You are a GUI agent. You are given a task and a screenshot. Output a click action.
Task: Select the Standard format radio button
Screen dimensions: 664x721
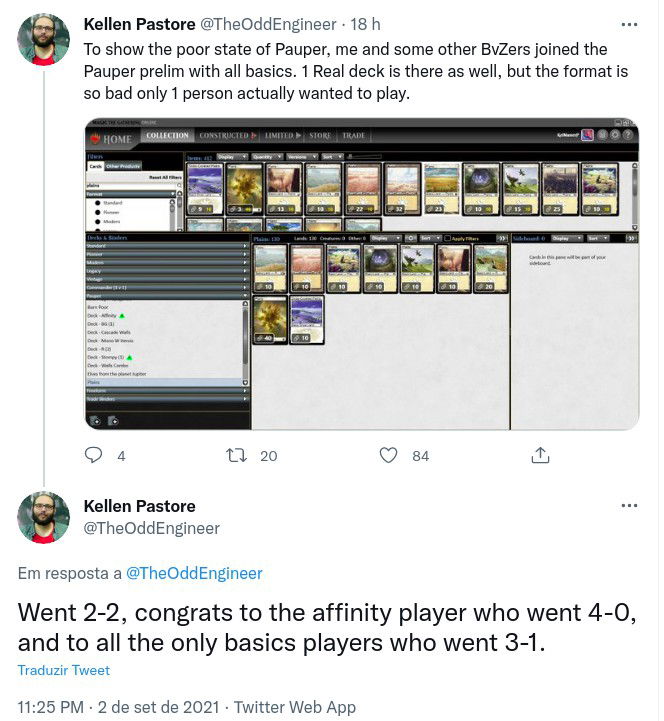[97, 203]
